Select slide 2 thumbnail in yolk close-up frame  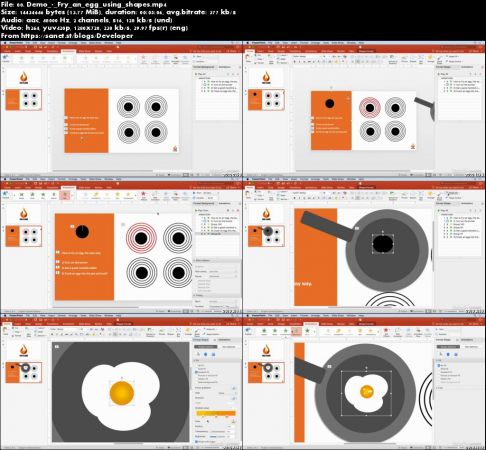click(x=23, y=372)
